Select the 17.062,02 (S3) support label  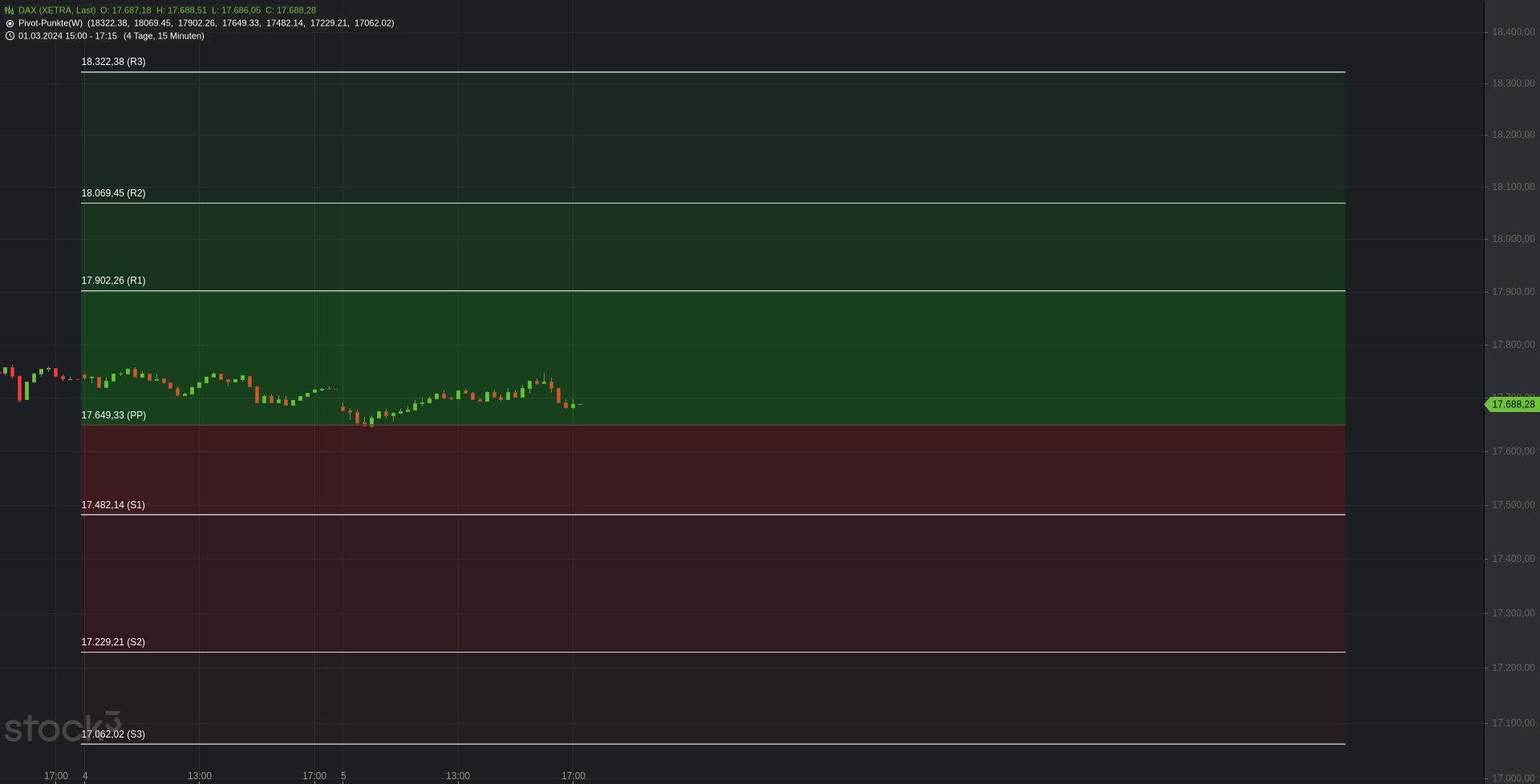pyautogui.click(x=113, y=734)
